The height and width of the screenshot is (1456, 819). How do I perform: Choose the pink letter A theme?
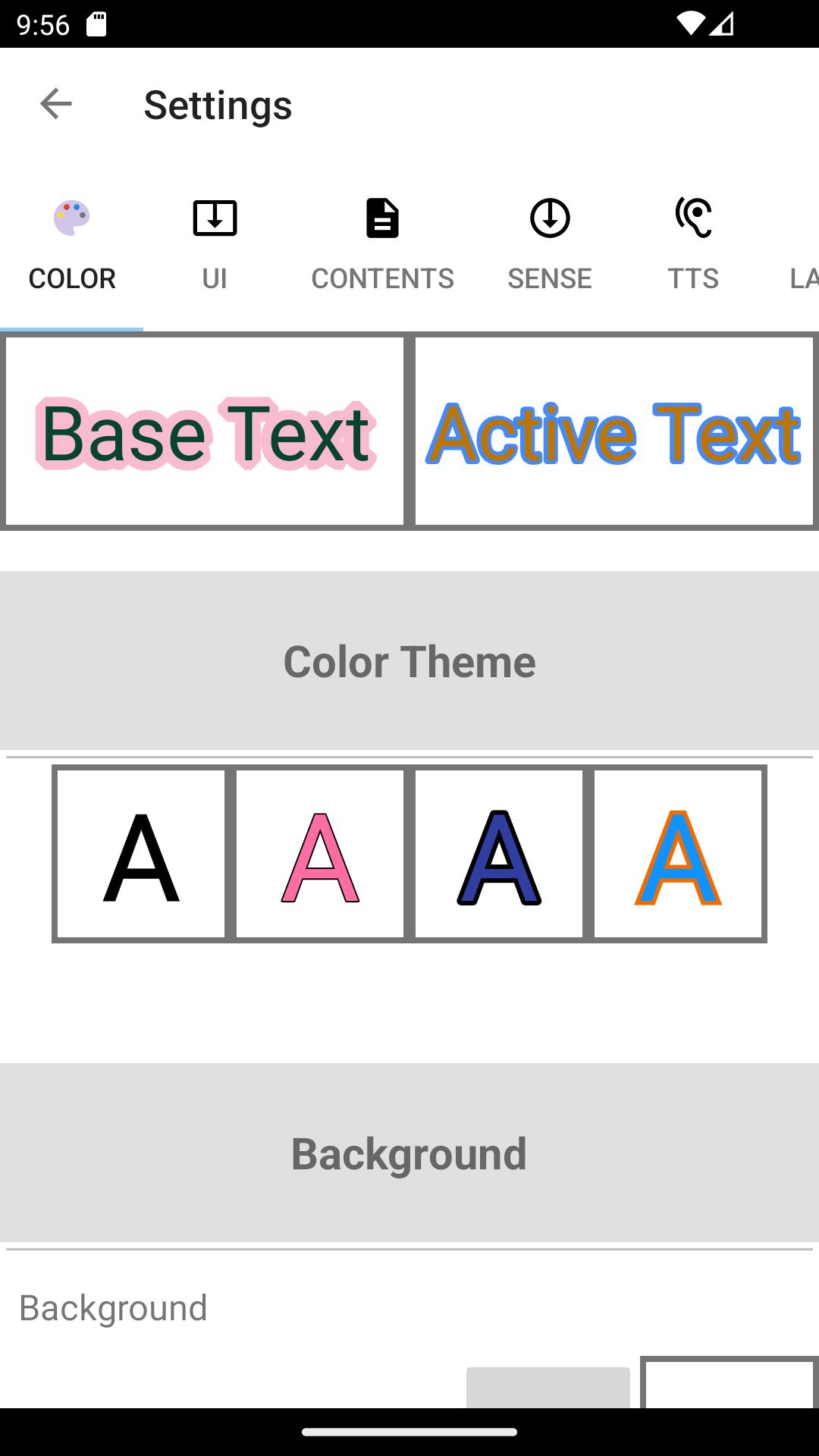(320, 854)
